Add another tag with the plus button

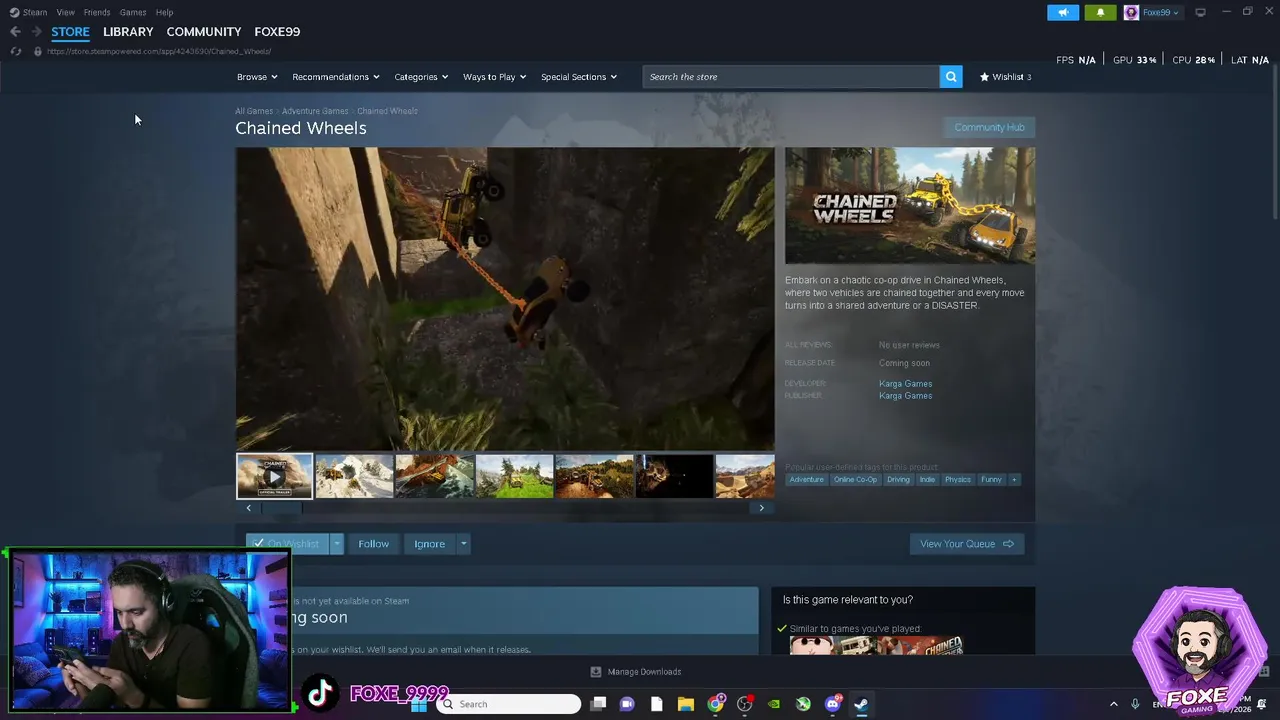(x=1014, y=479)
